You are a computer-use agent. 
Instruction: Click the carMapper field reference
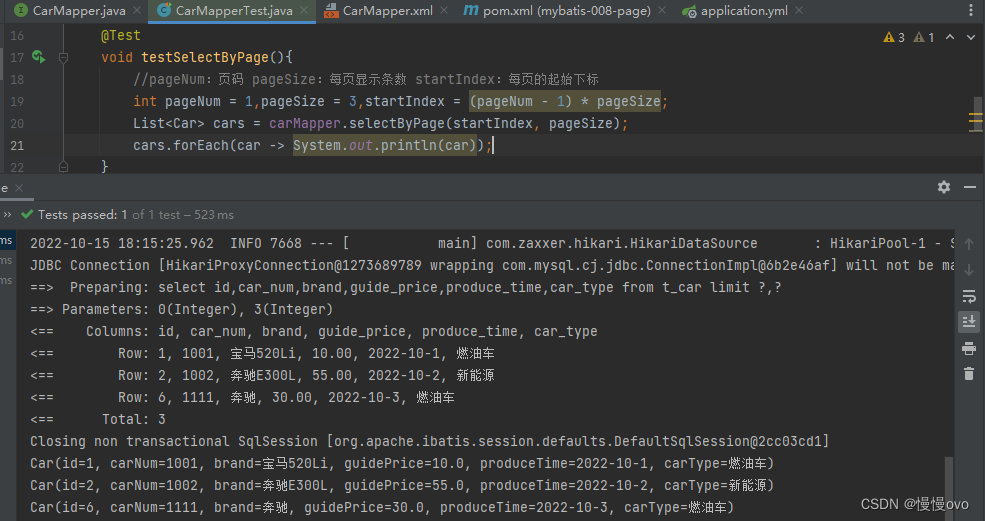click(305, 123)
